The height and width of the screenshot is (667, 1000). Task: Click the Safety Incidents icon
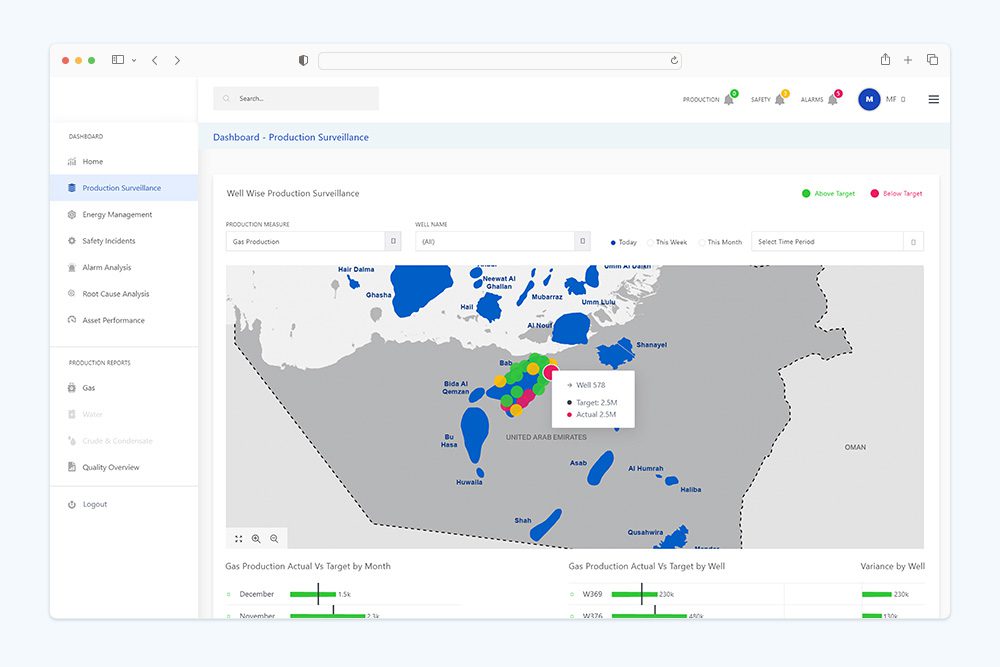tap(71, 241)
